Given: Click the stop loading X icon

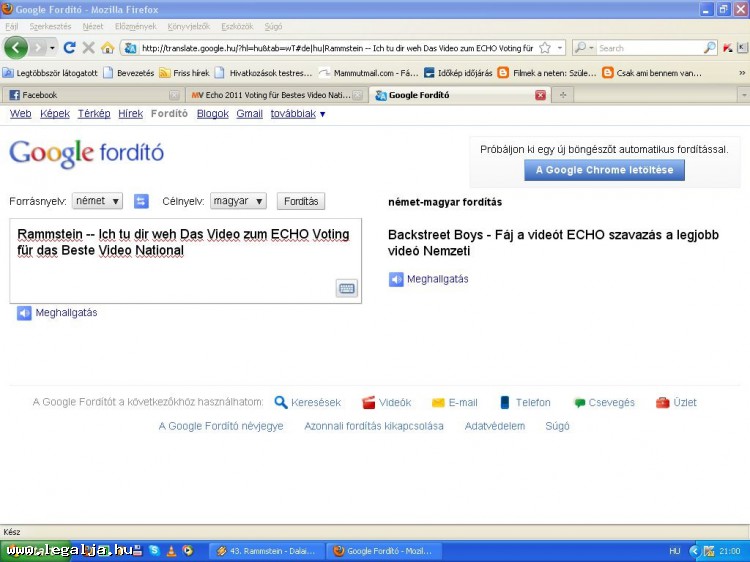Looking at the screenshot, I should coord(88,47).
